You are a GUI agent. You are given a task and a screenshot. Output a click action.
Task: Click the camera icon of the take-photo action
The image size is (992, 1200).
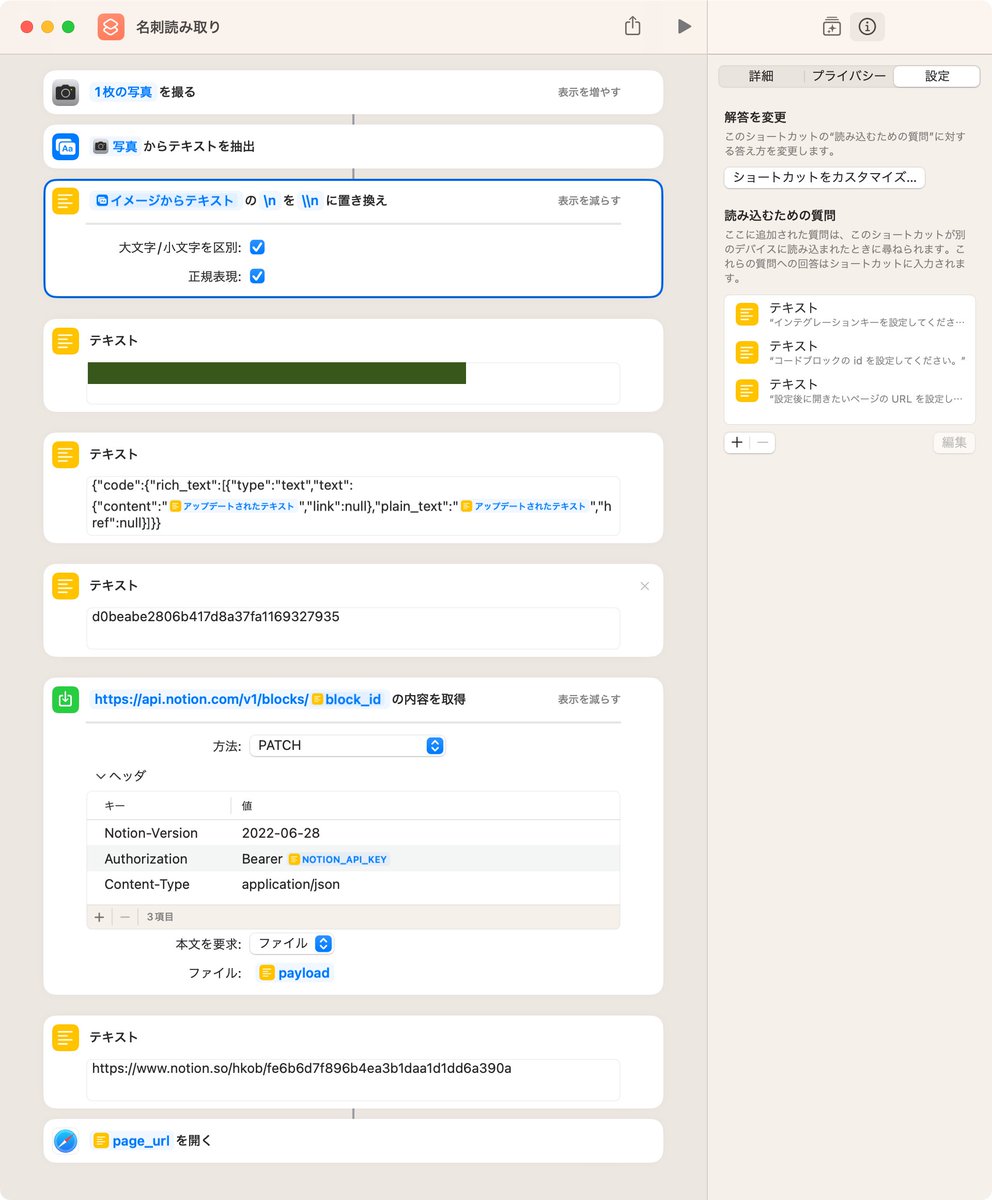66,92
